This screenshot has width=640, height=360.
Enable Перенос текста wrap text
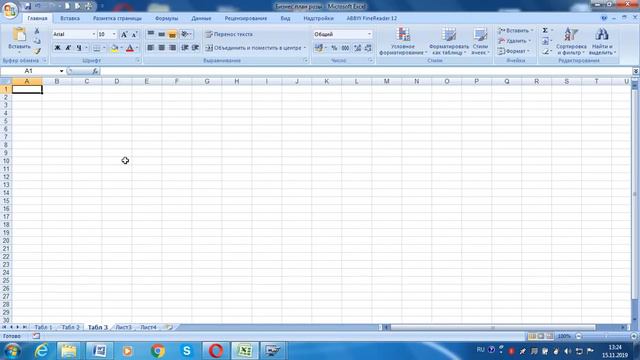(x=229, y=34)
